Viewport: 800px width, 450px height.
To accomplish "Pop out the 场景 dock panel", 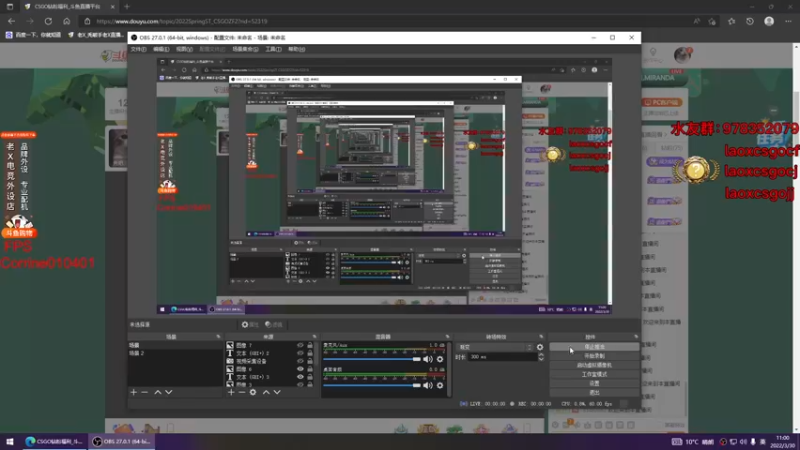I will [218, 337].
